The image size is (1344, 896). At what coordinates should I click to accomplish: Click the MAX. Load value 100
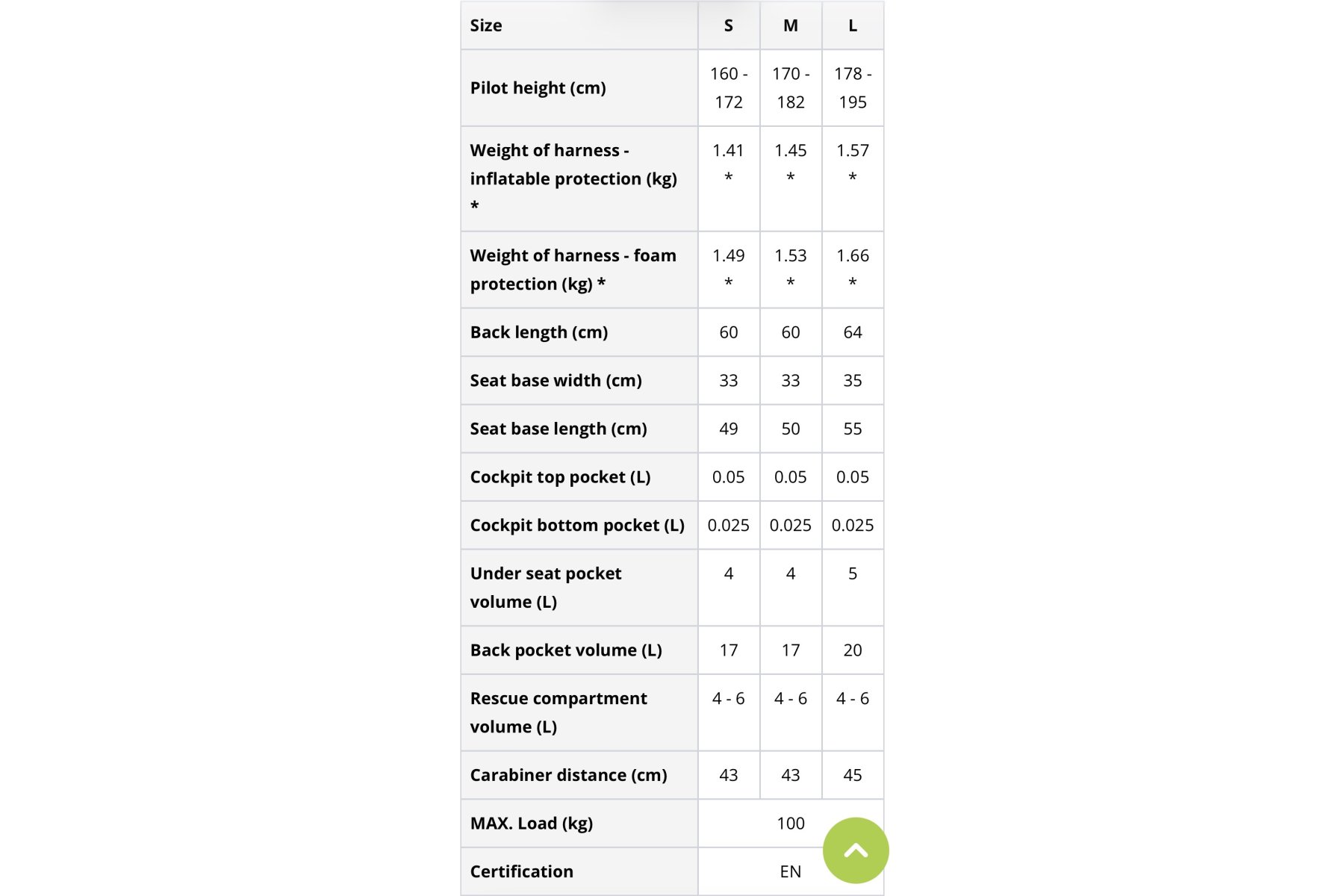coord(791,824)
